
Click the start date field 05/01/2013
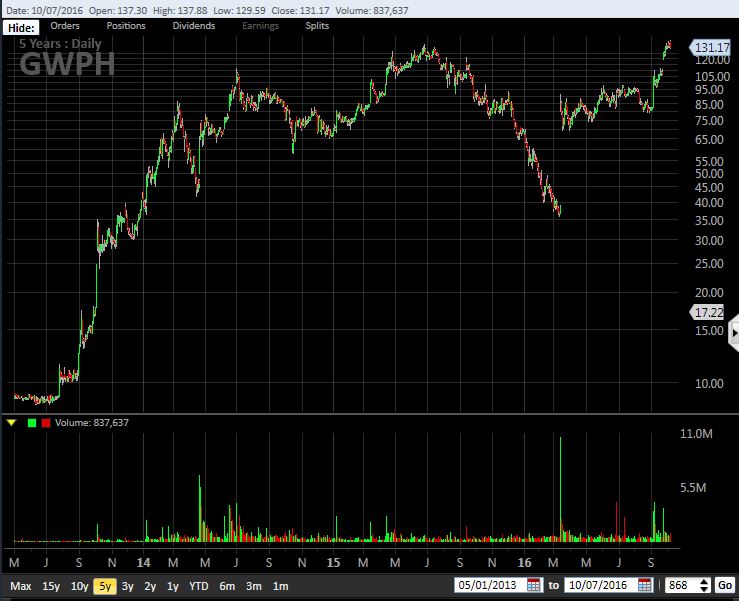[x=489, y=586]
